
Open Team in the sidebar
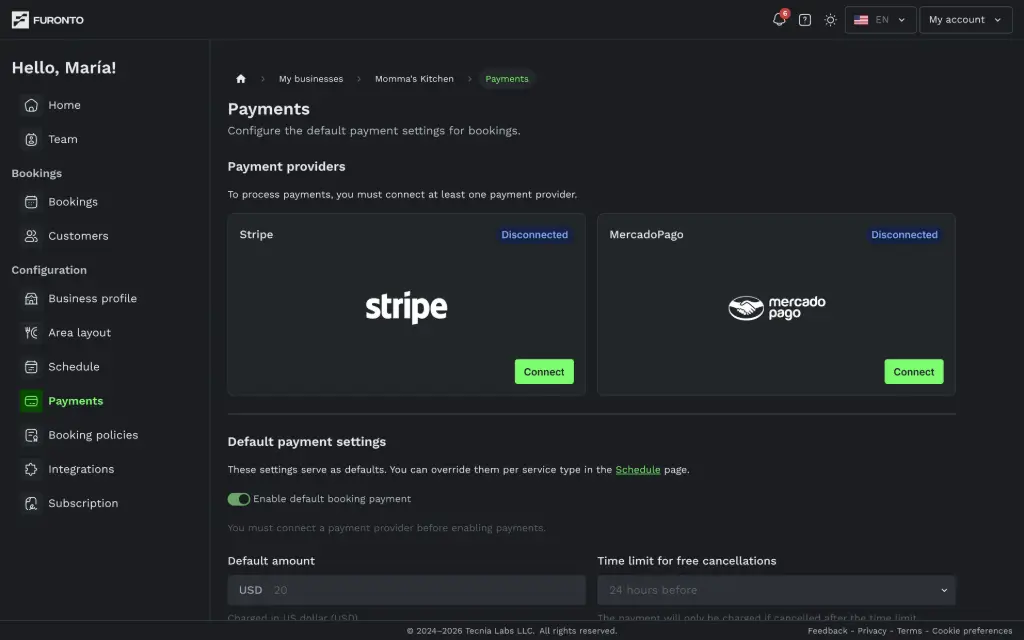click(x=63, y=139)
